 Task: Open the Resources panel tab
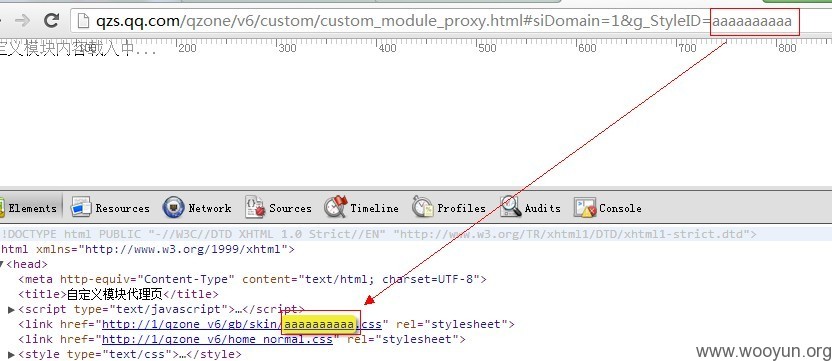(x=110, y=208)
